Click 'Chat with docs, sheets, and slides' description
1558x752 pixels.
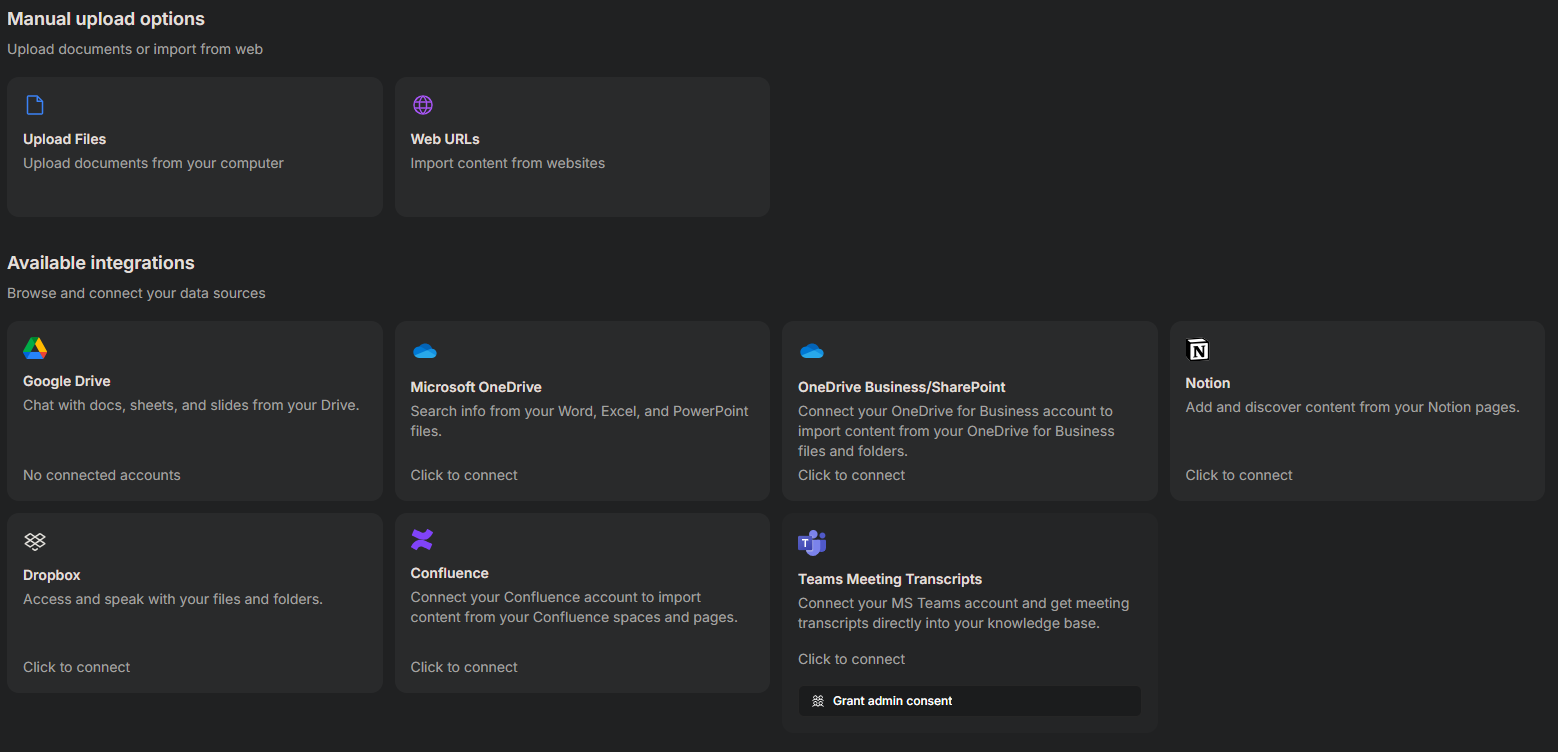[191, 405]
